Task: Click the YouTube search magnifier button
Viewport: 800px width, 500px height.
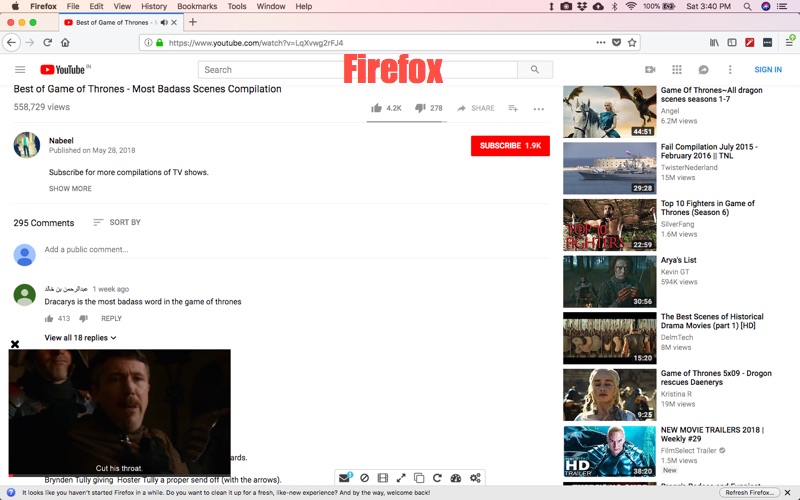Action: (535, 69)
